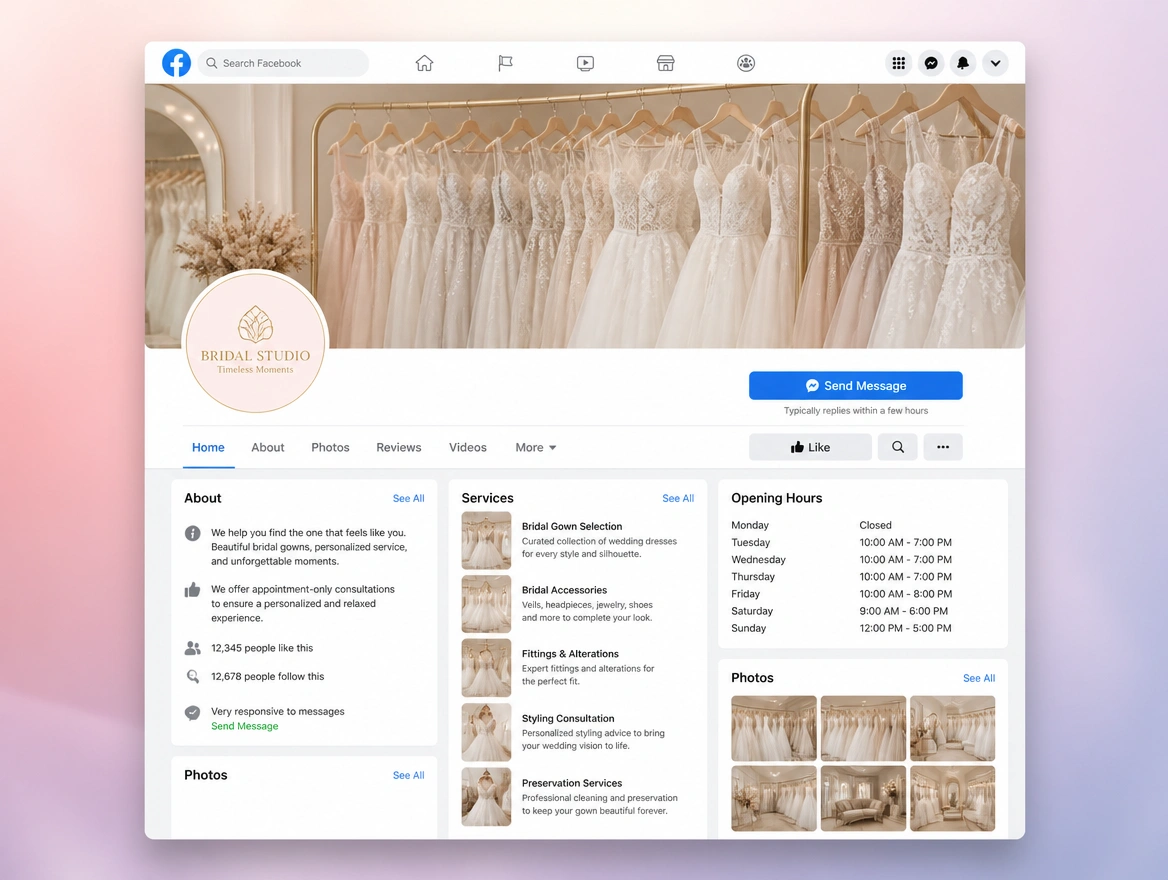This screenshot has height=880, width=1168.
Task: Click '12,678 people follow this' text
Action: pos(267,677)
